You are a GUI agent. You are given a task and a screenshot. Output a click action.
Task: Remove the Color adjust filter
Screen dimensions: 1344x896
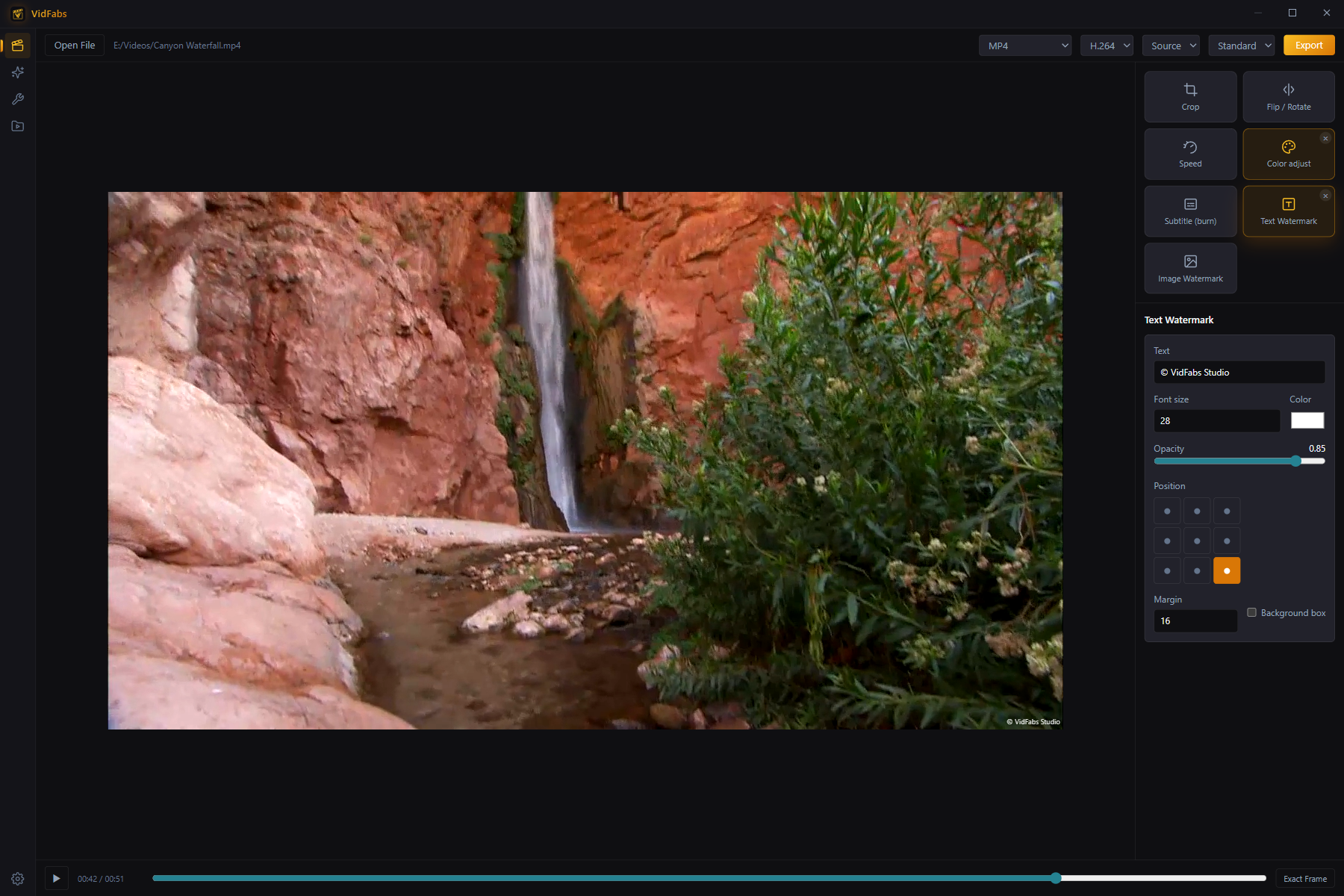click(1325, 138)
